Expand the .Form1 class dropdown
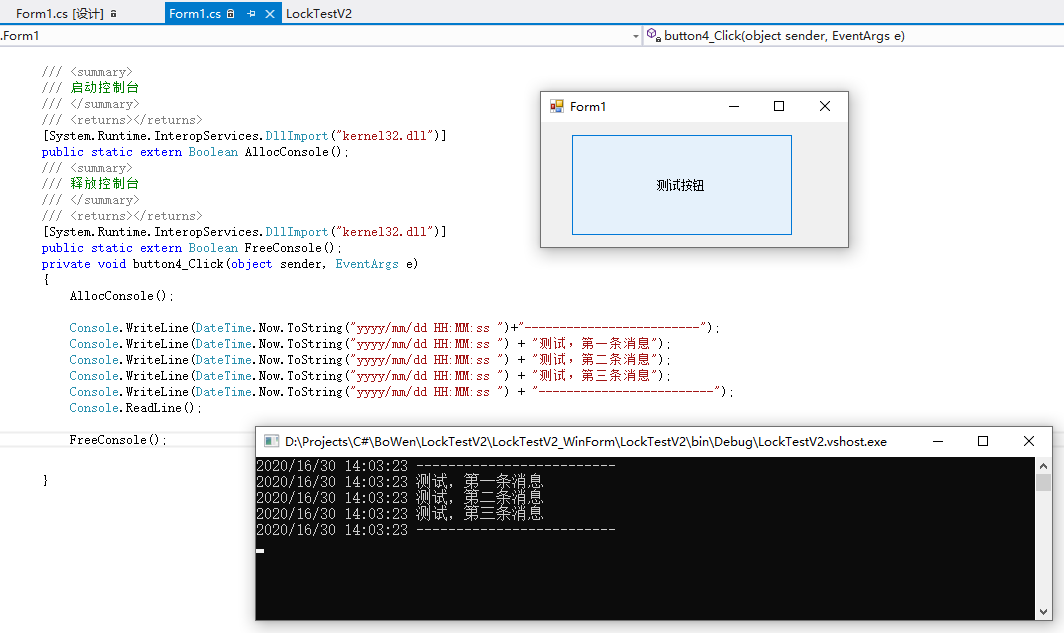The width and height of the screenshot is (1064, 633). [636, 36]
